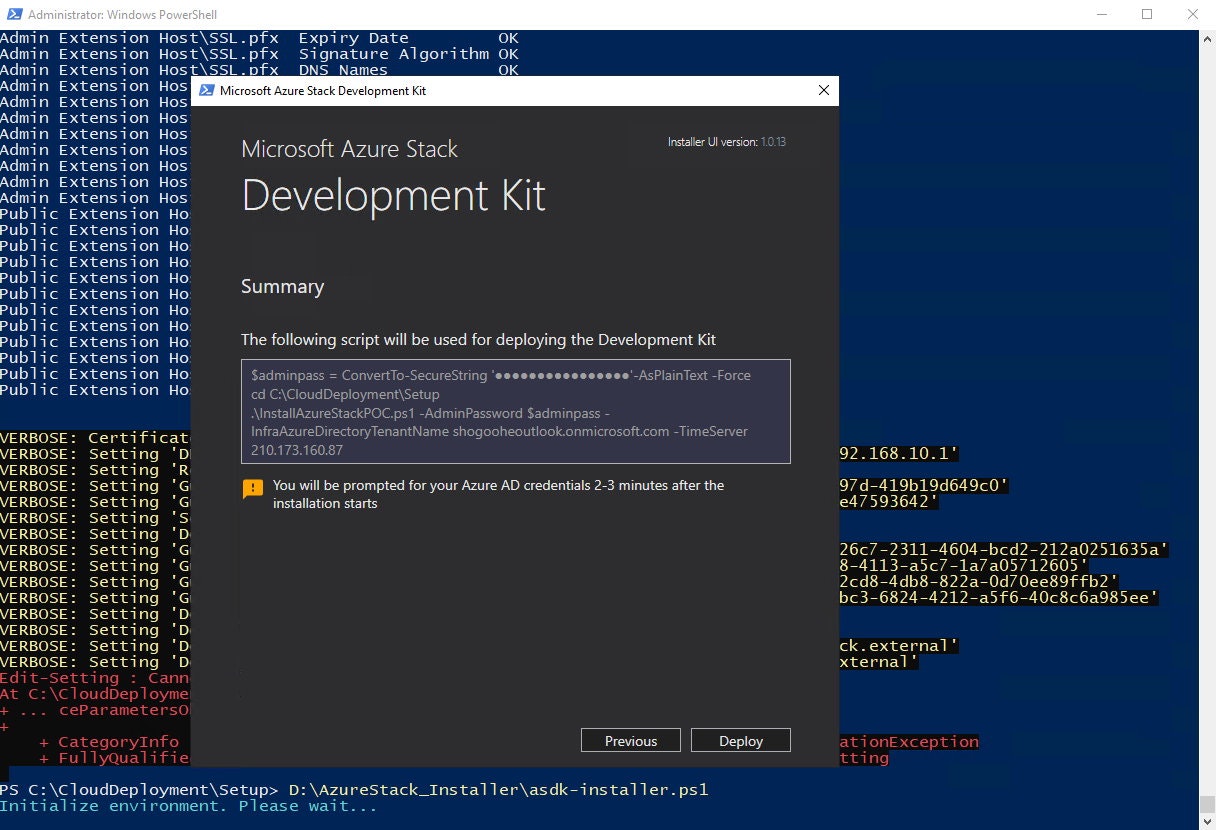Click the yellow warning icon beside Azure AD notice

click(x=253, y=489)
